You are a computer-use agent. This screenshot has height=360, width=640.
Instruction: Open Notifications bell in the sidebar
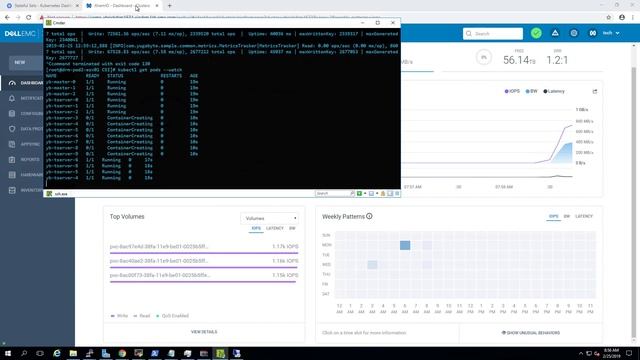[12, 98]
